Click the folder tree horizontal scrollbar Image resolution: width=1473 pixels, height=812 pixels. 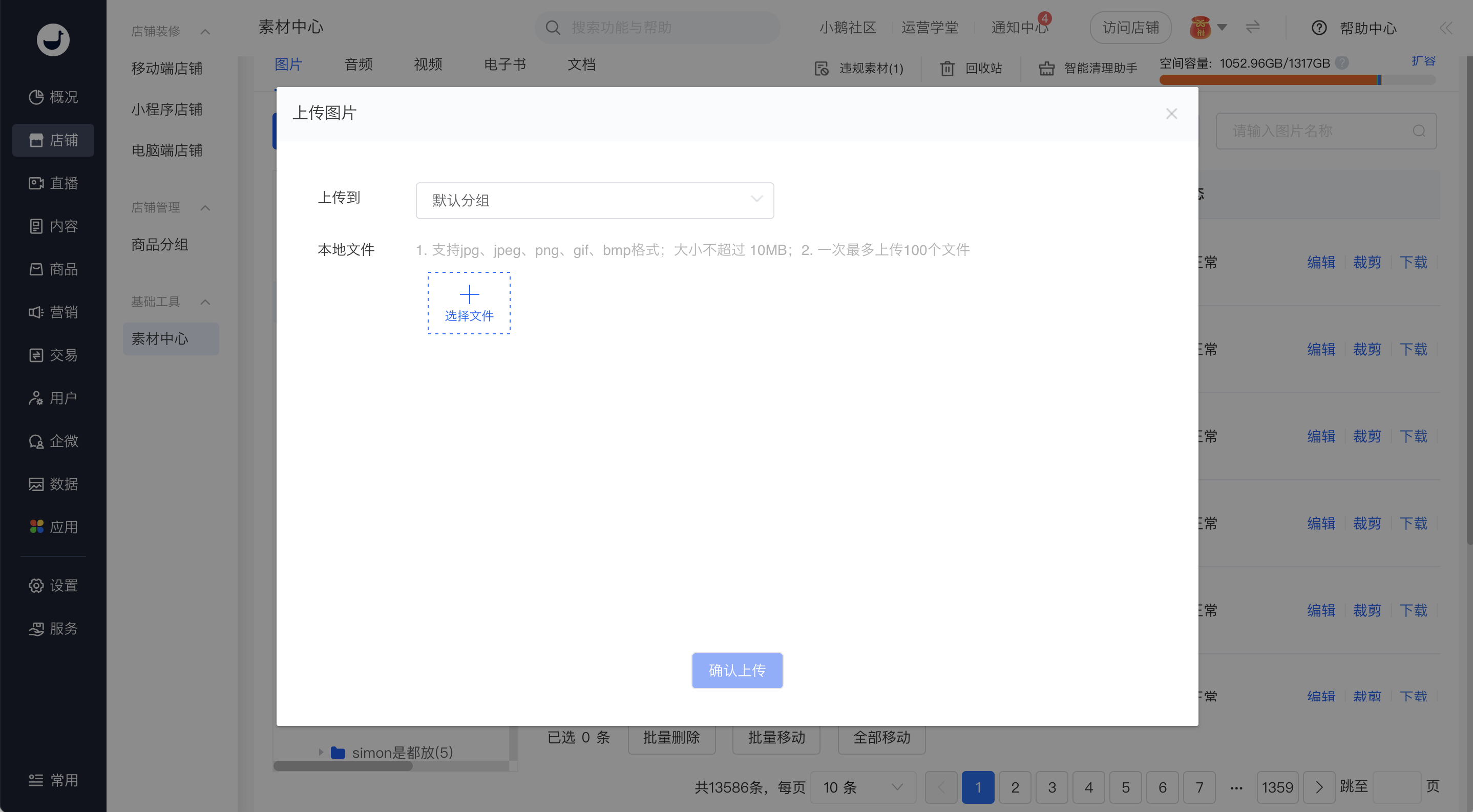tap(343, 766)
